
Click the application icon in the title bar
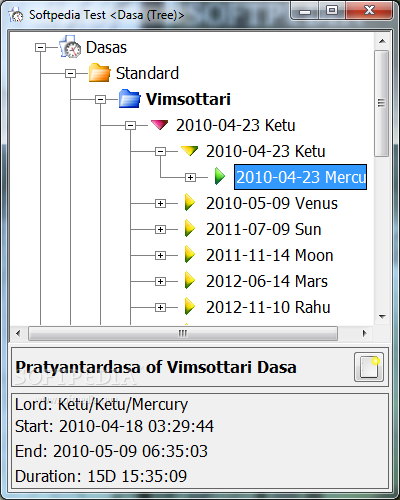click(x=16, y=15)
